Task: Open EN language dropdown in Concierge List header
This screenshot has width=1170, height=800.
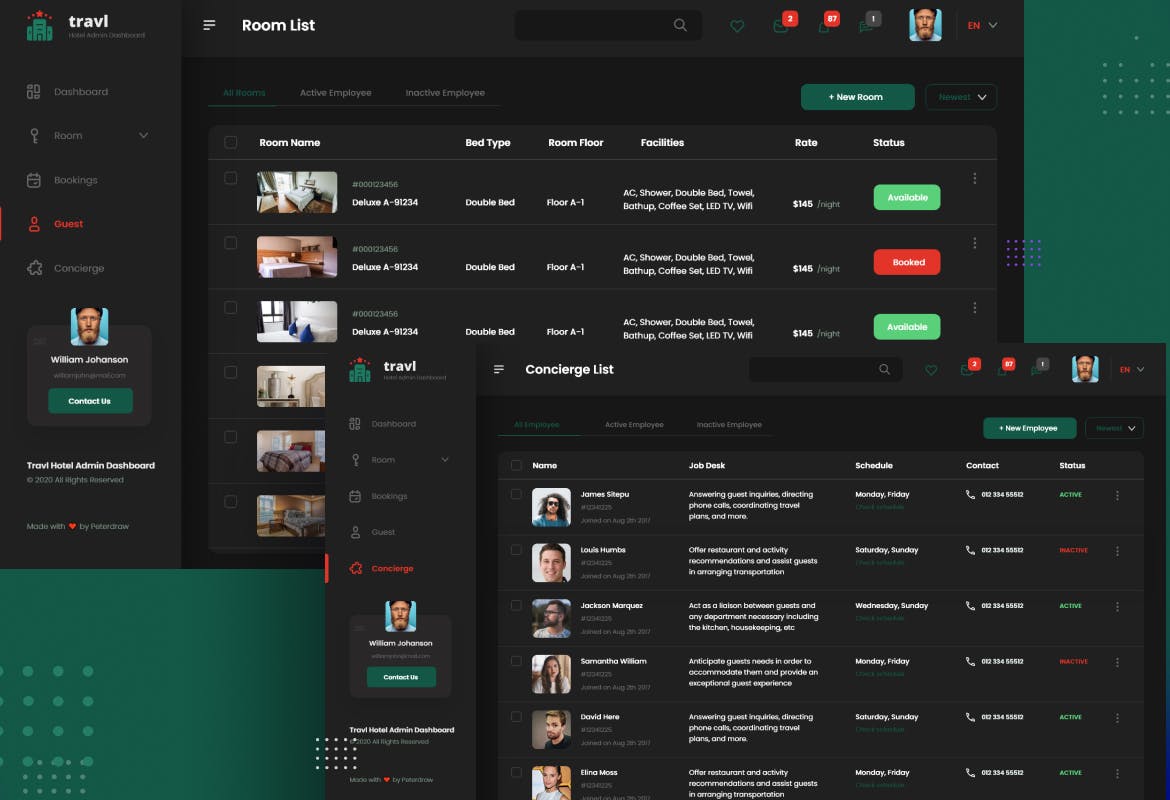Action: [x=1132, y=369]
